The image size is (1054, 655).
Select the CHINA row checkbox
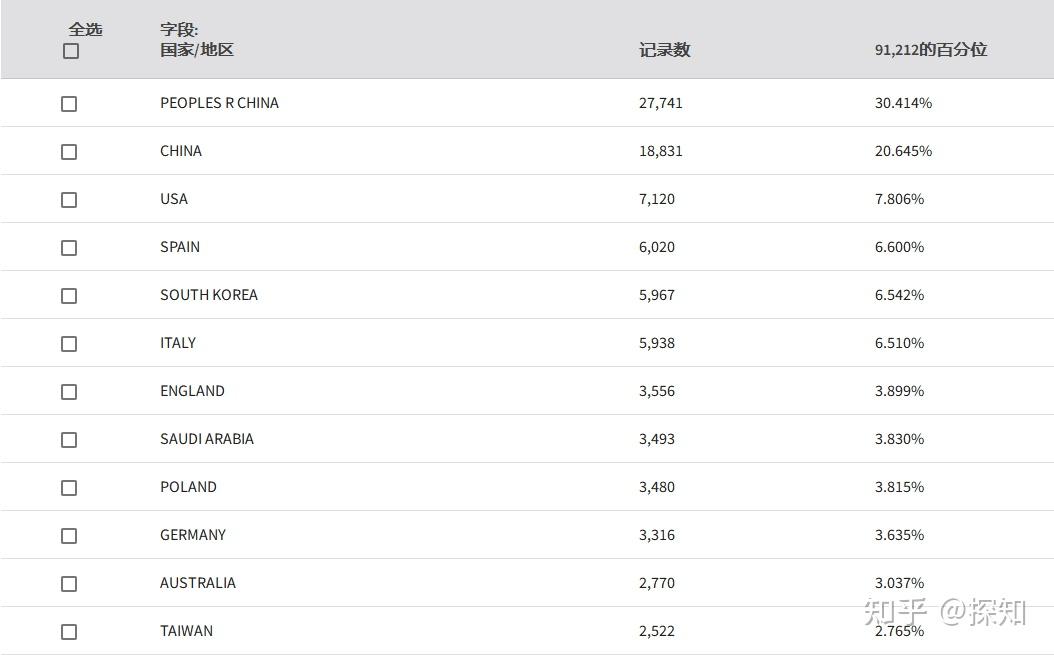click(x=69, y=152)
